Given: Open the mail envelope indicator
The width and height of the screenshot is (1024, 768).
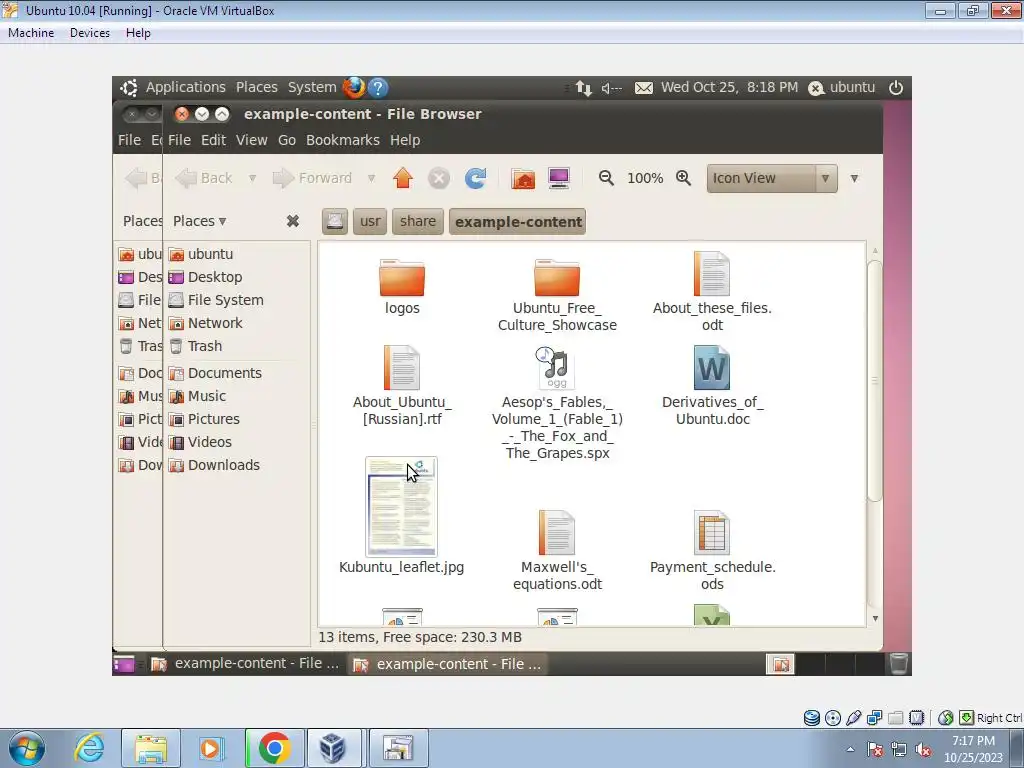Looking at the screenshot, I should [x=643, y=88].
